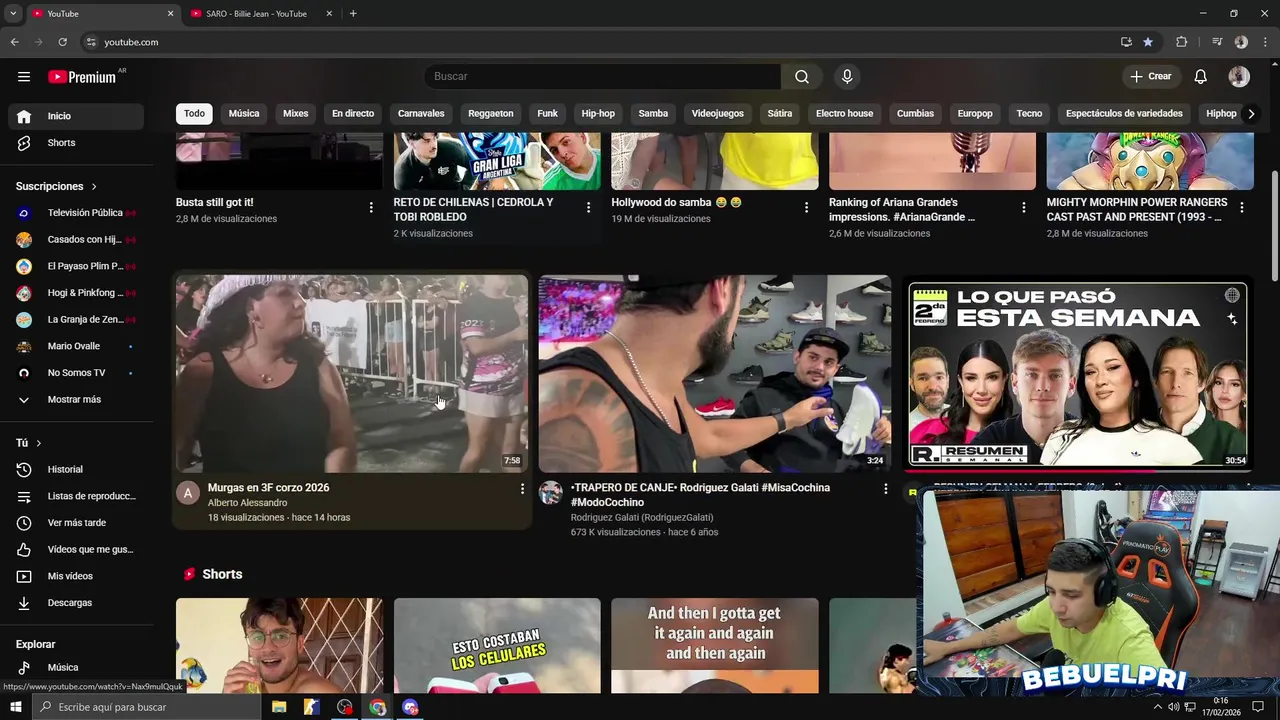Open Listas de reproducción sidebar entry
This screenshot has width=1280, height=720.
pyautogui.click(x=76, y=496)
